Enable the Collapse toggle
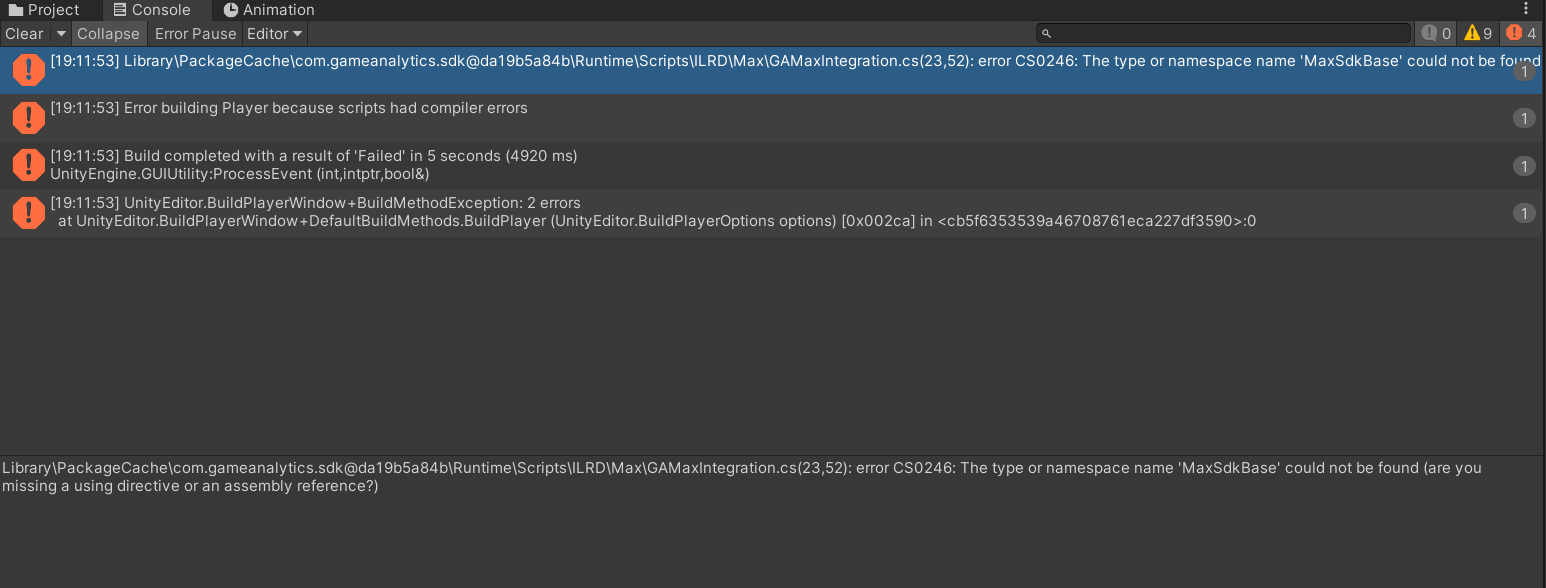The height and width of the screenshot is (588, 1546). [x=108, y=33]
